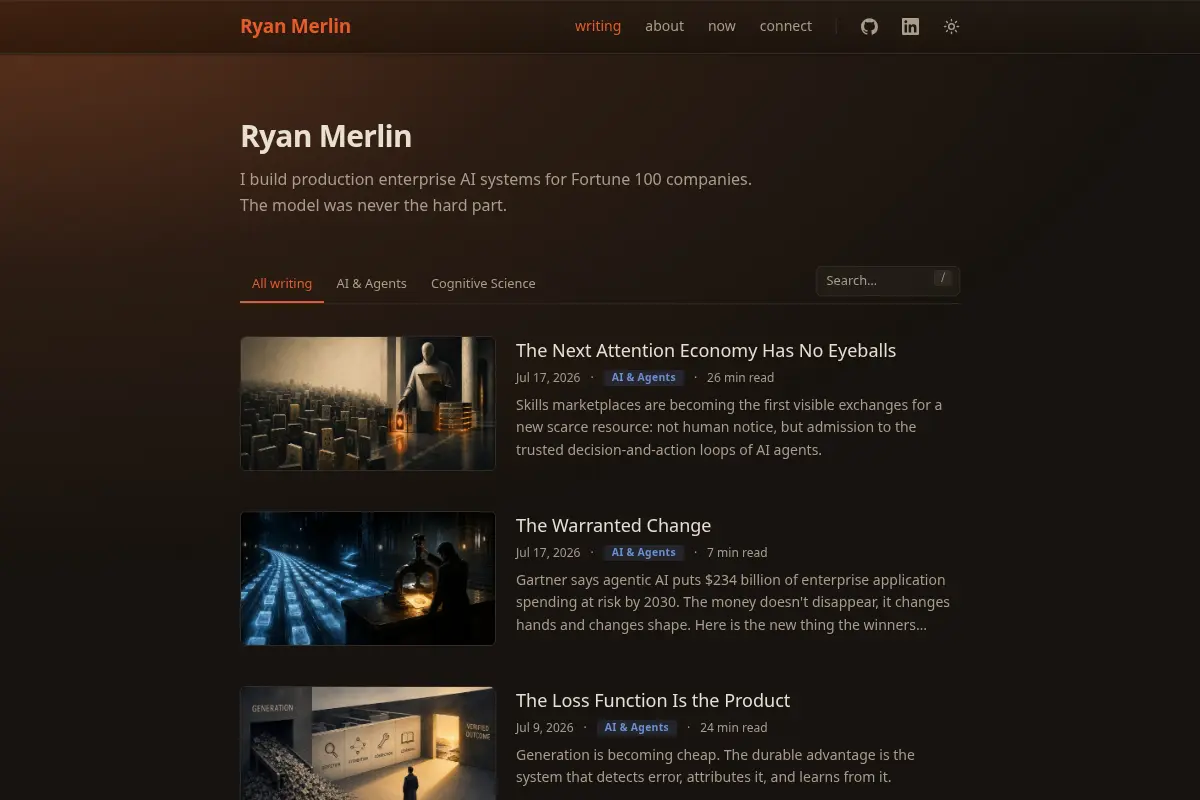1200x800 pixels.
Task: Click the 26 min read label
Action: [x=740, y=378]
